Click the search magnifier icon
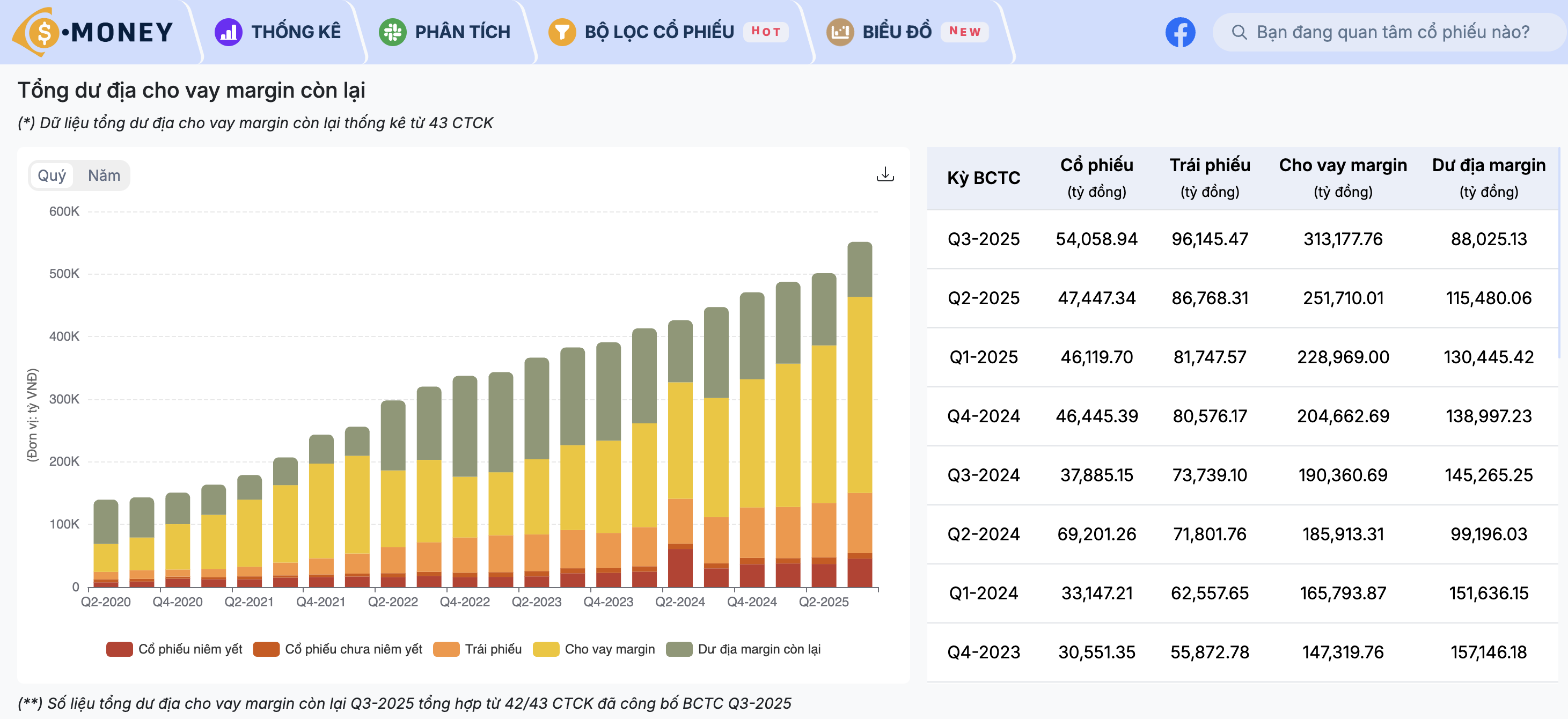This screenshot has width=1568, height=719. (x=1239, y=32)
